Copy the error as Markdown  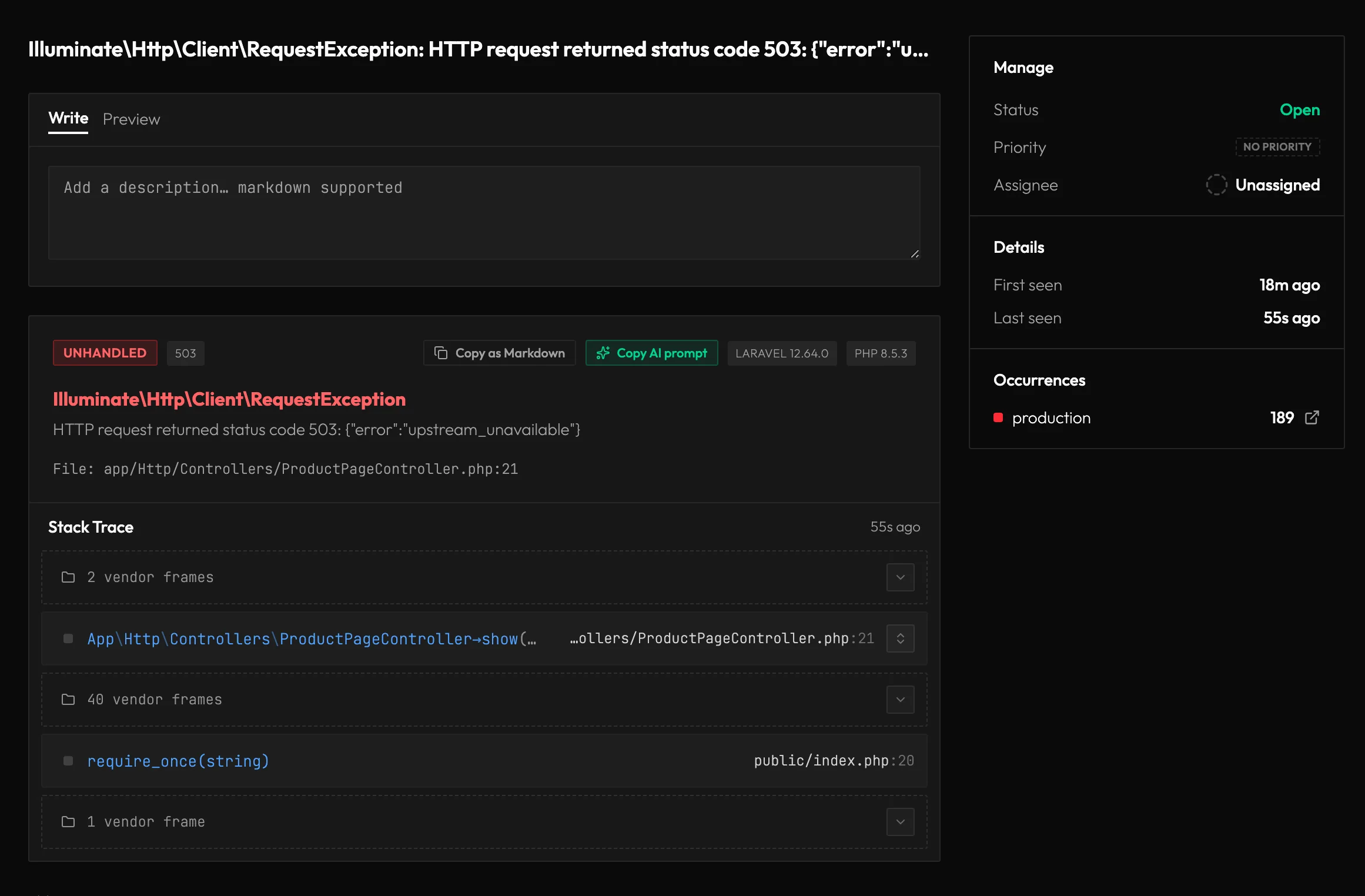(x=499, y=353)
